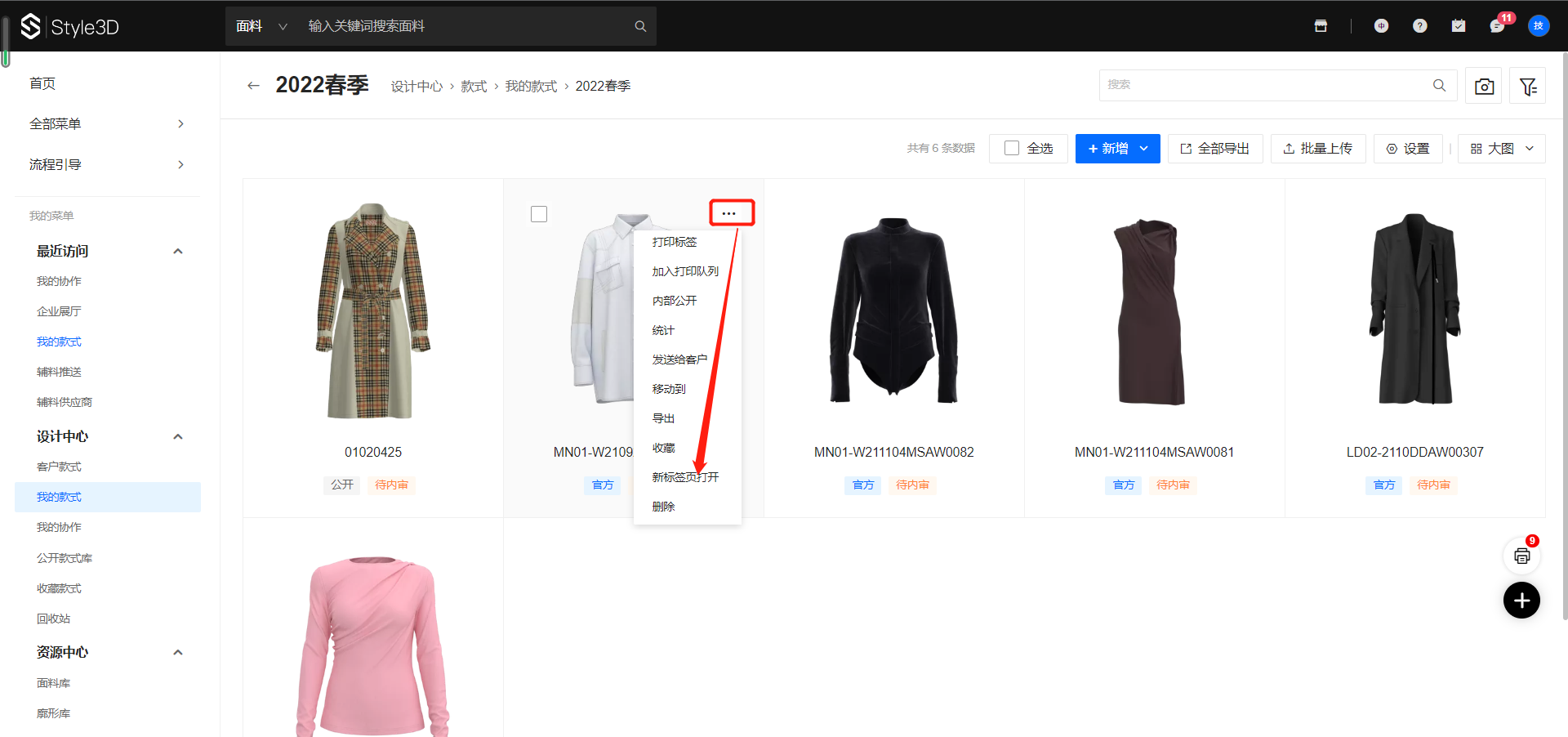
Task: Check the white shirt card checkbox
Action: pos(539,214)
